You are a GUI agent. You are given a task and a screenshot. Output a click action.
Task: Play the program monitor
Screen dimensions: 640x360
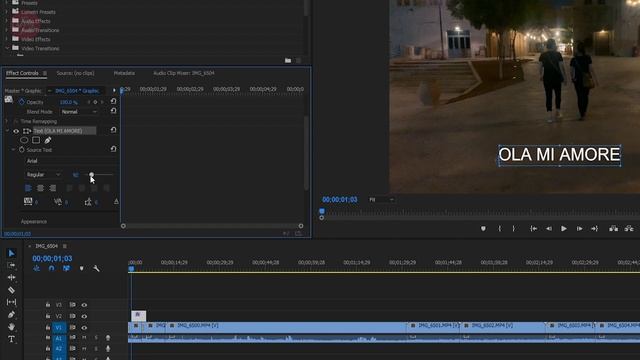coord(564,229)
